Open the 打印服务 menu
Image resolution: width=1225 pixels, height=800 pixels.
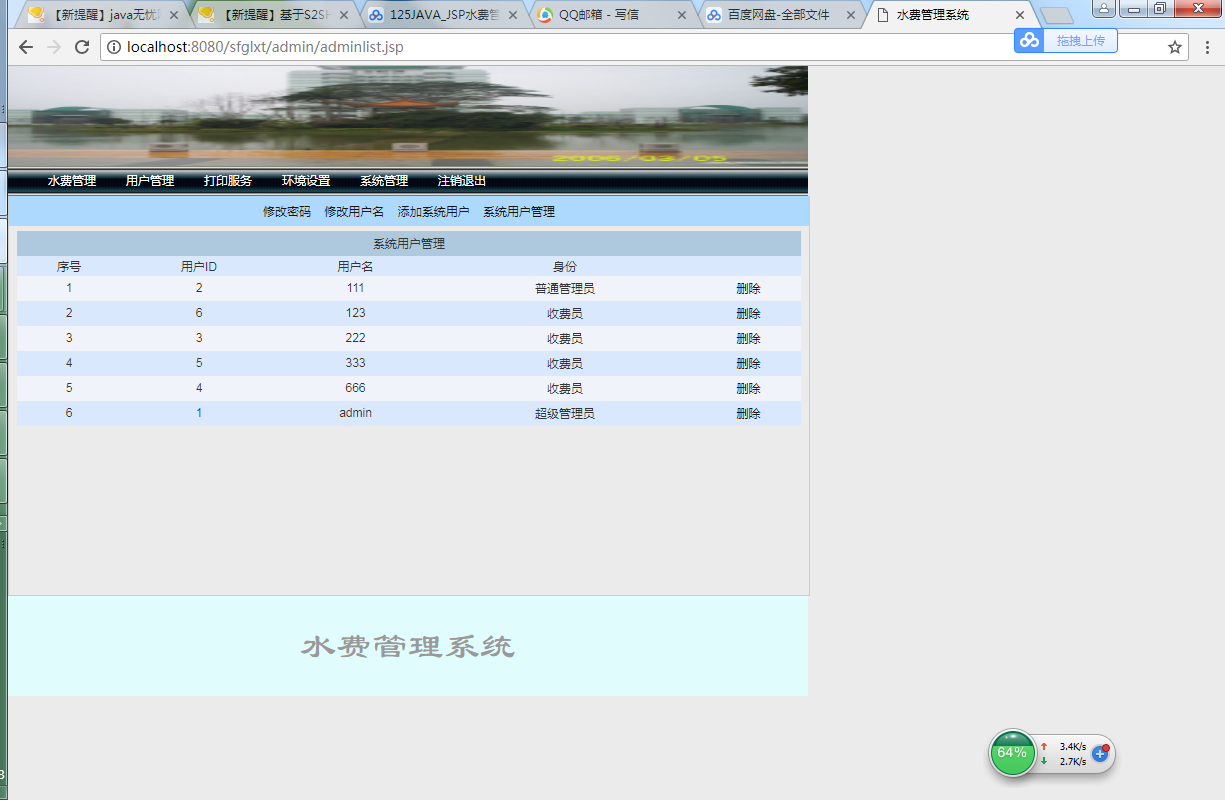(228, 181)
